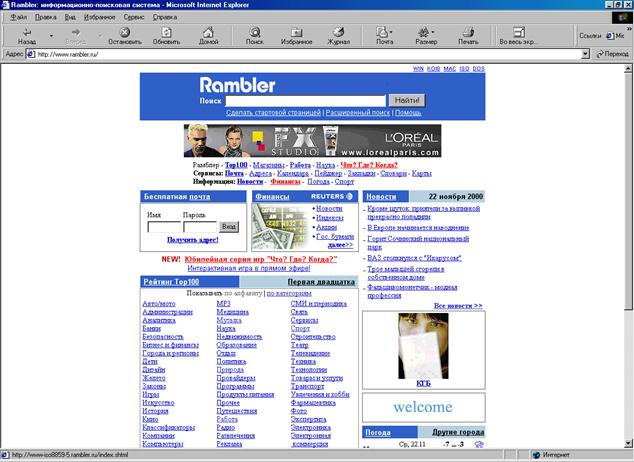Click the Помощь link under search
The image size is (634, 462).
coord(408,112)
